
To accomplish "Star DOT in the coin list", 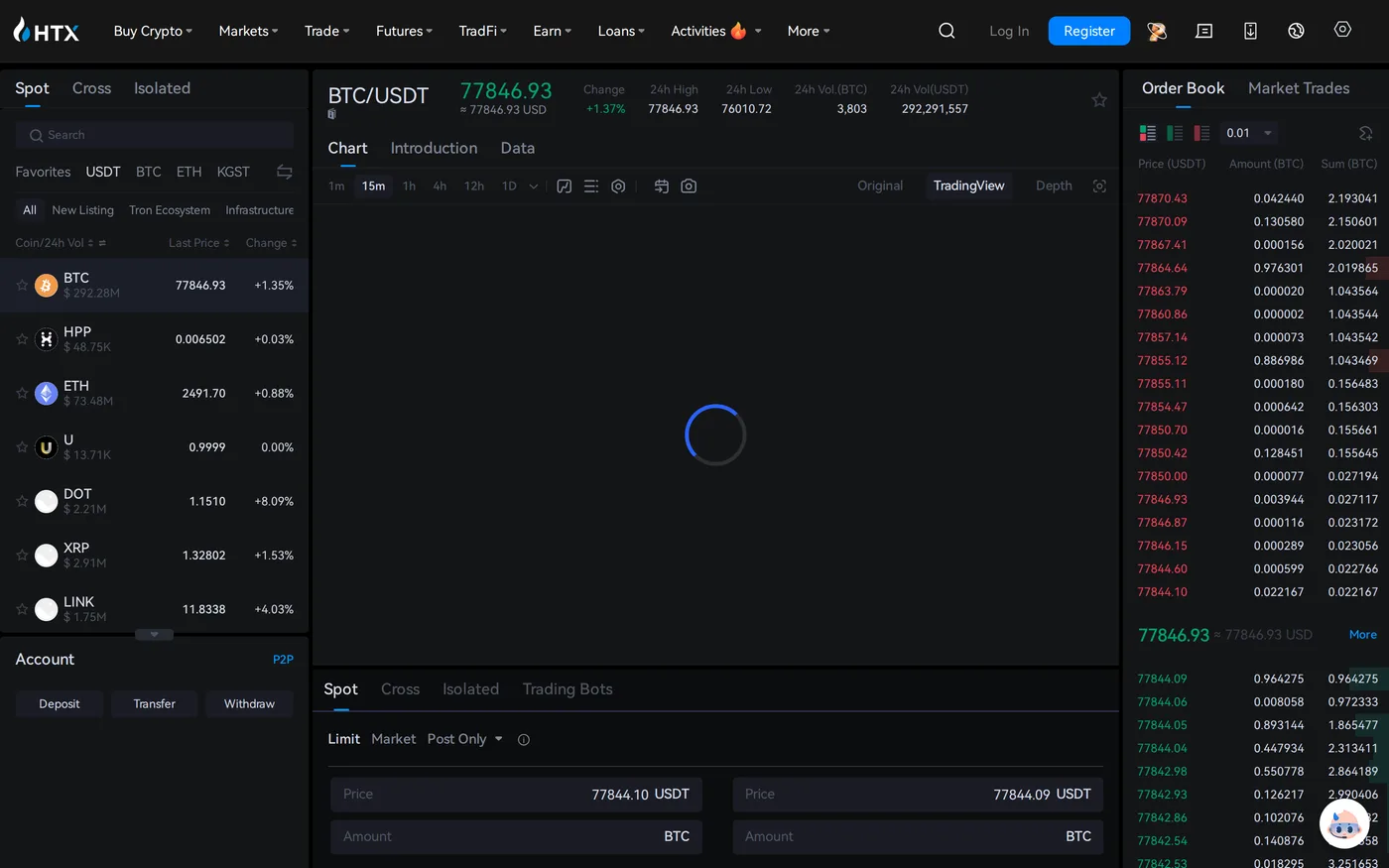I will [x=22, y=502].
